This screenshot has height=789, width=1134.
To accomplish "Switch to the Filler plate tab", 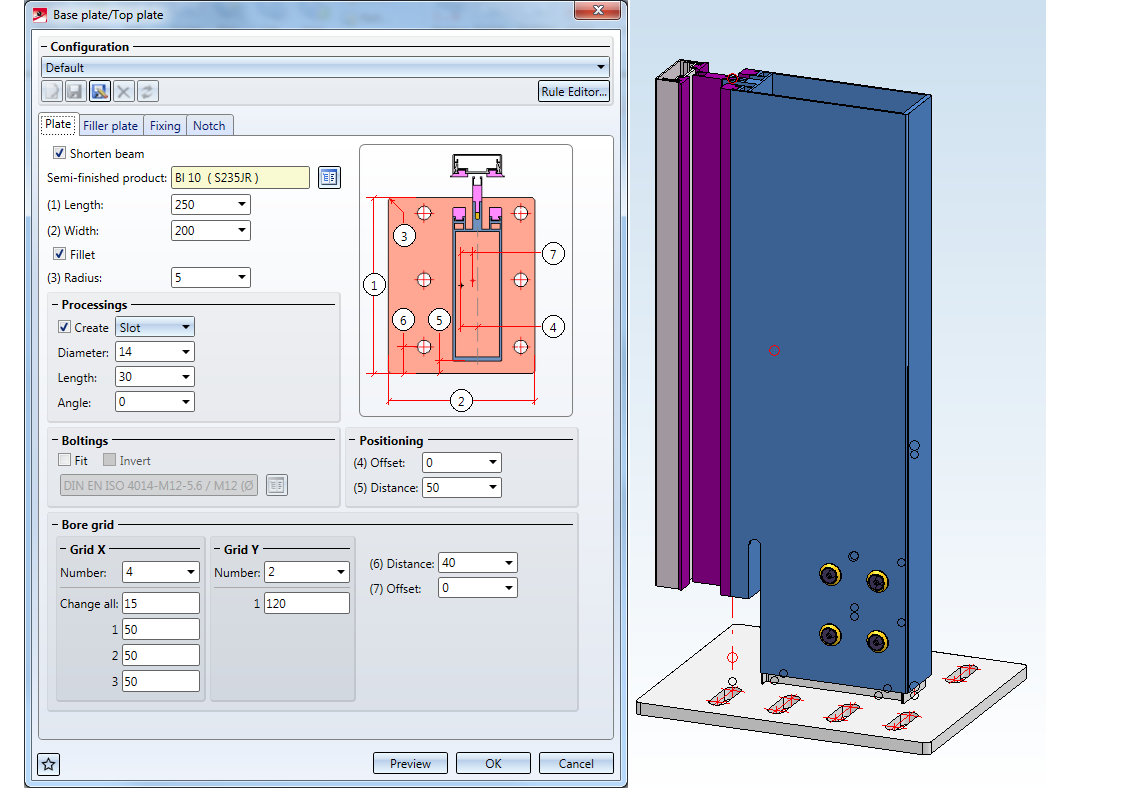I will click(110, 126).
